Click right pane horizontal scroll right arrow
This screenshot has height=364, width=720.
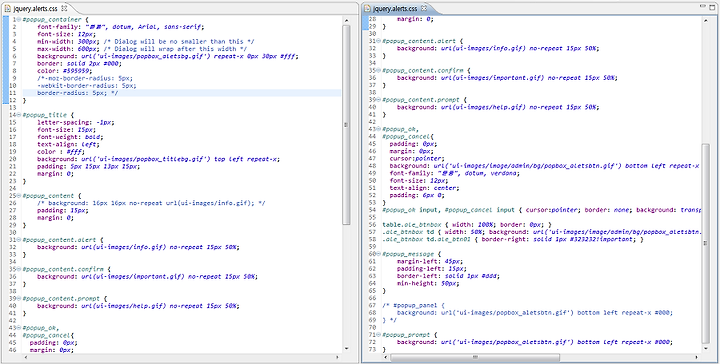(x=698, y=357)
